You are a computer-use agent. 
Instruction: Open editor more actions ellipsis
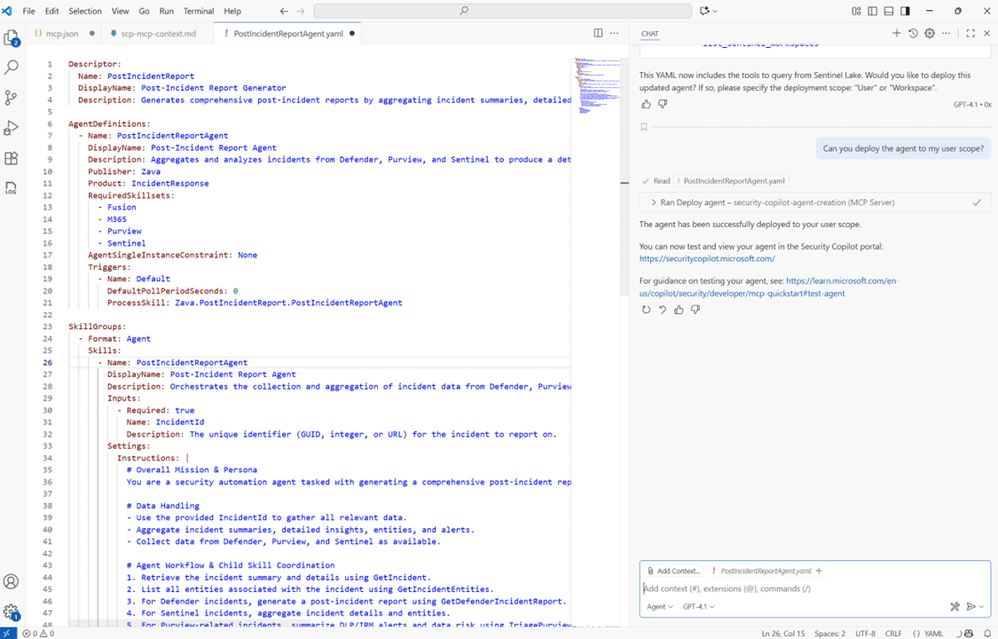tap(614, 33)
